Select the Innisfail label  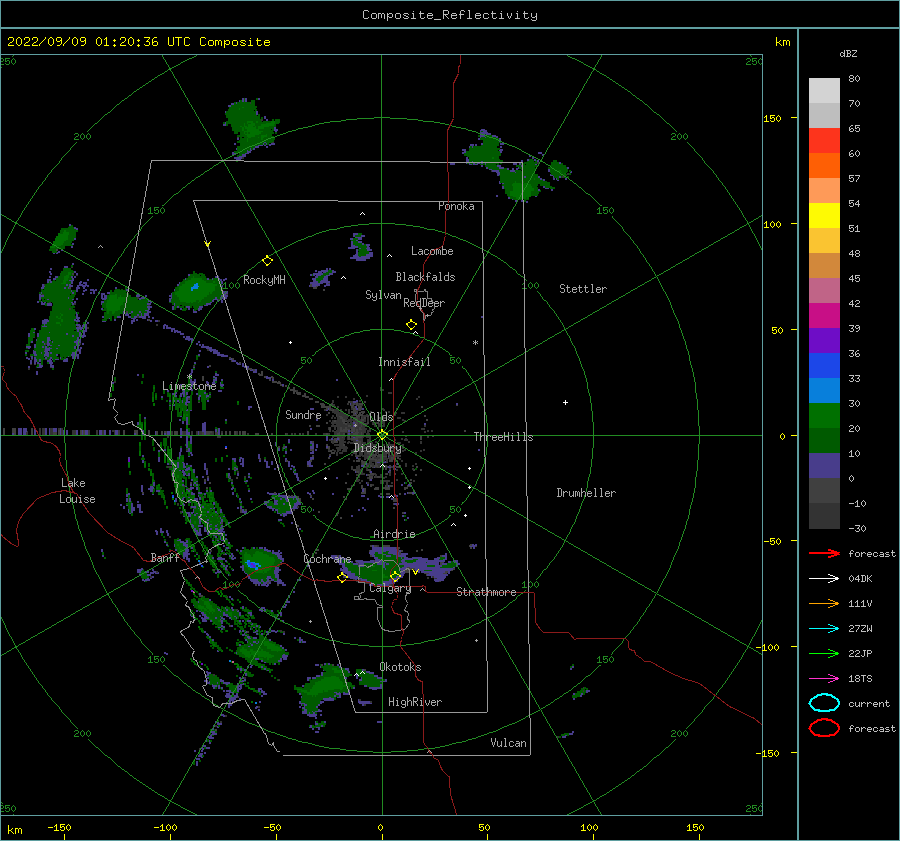coord(404,362)
